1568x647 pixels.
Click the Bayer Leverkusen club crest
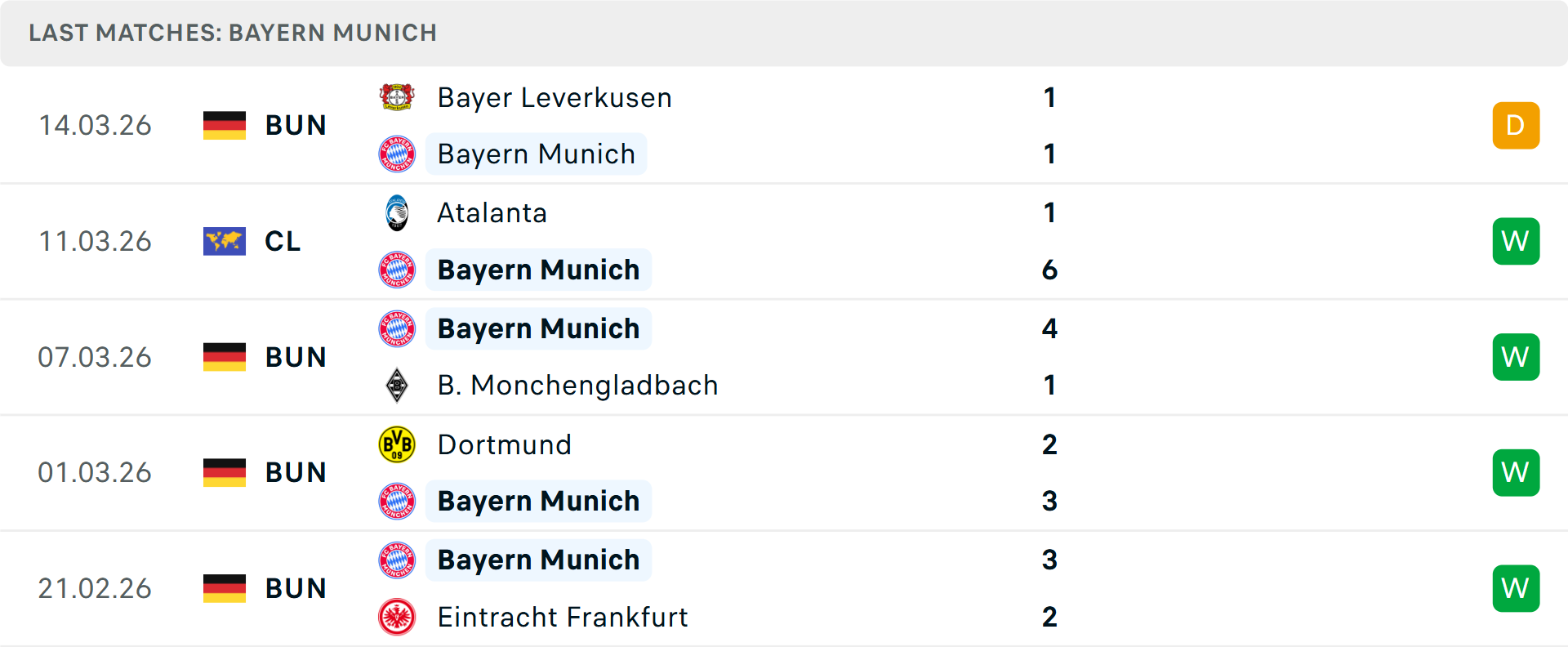(397, 96)
